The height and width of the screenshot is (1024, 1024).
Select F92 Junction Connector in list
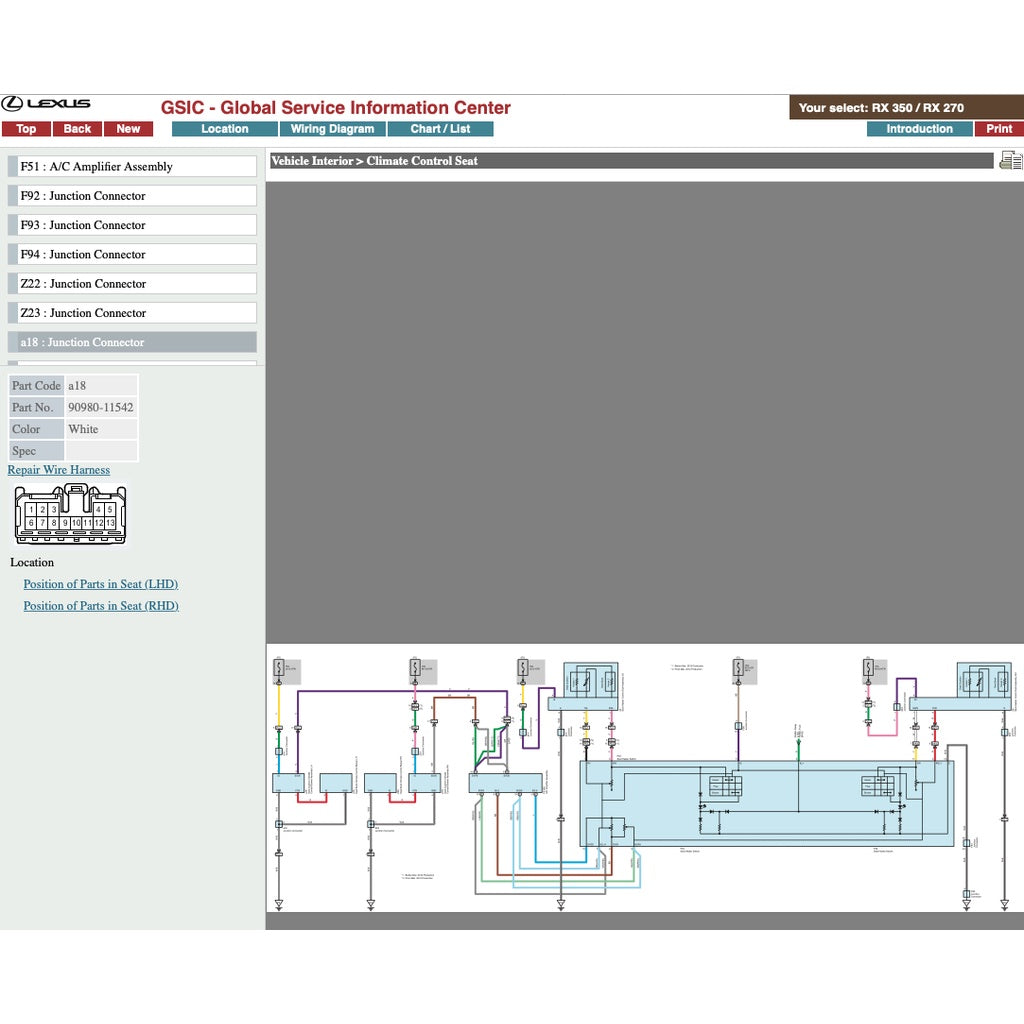[132, 196]
